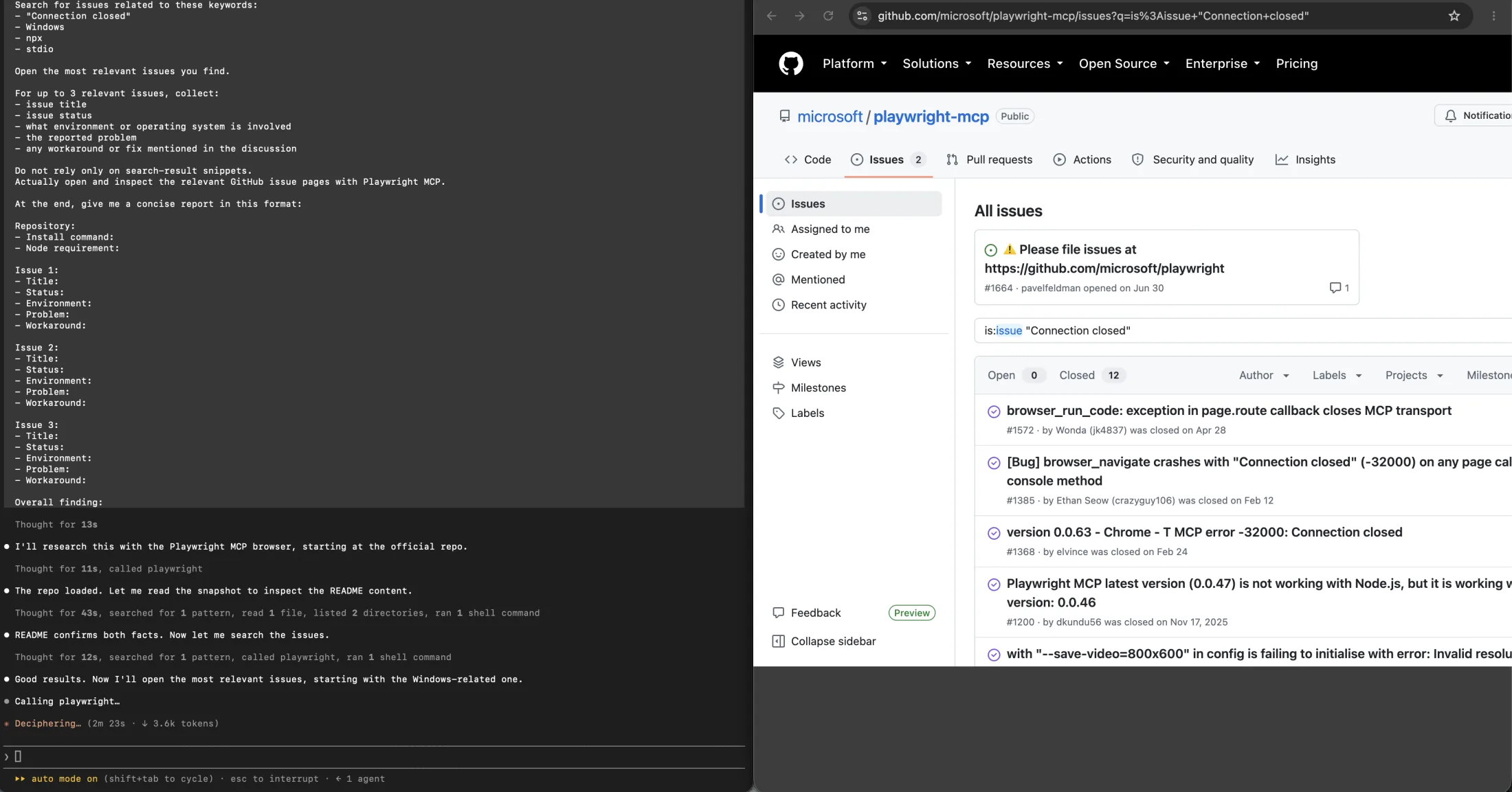
Task: Open the Issues tab
Action: (x=888, y=159)
